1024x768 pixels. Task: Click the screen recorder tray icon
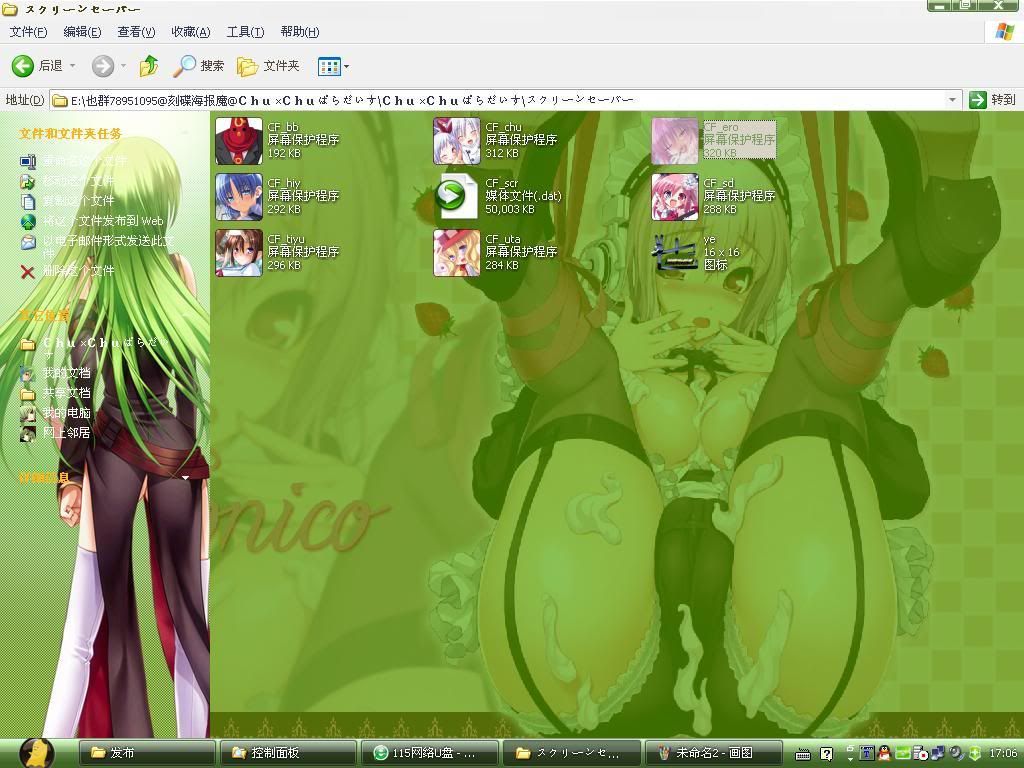[921, 753]
